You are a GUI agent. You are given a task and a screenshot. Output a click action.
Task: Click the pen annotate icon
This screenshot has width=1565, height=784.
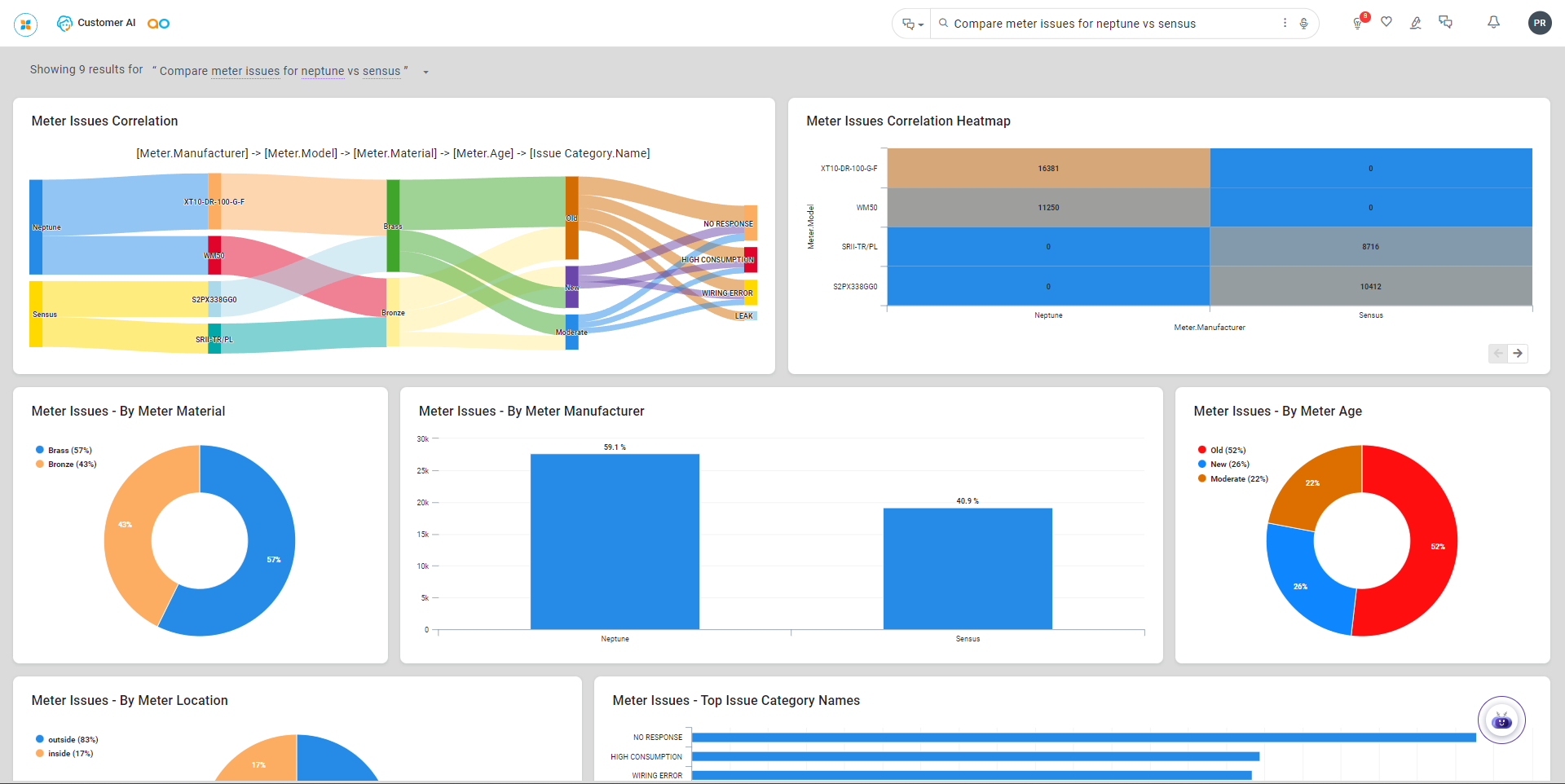coord(1416,23)
